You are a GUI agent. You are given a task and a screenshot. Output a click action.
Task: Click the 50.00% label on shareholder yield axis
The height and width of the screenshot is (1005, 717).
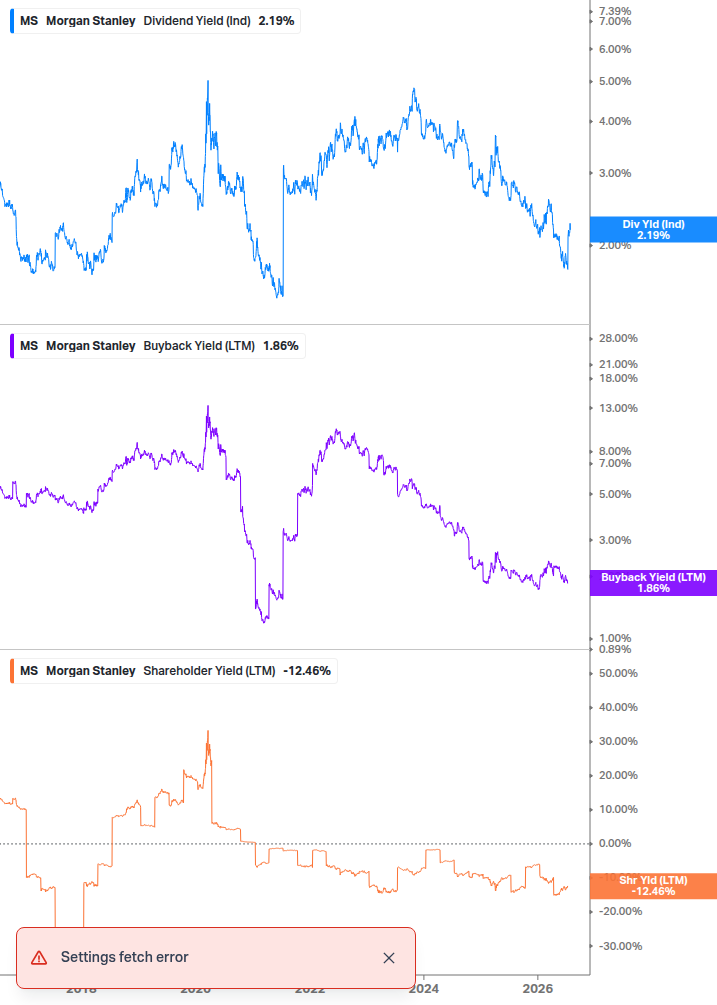(618, 674)
